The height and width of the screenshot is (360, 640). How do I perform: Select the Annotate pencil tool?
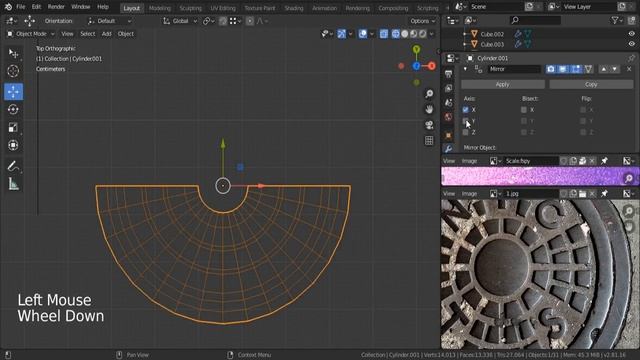tap(13, 166)
